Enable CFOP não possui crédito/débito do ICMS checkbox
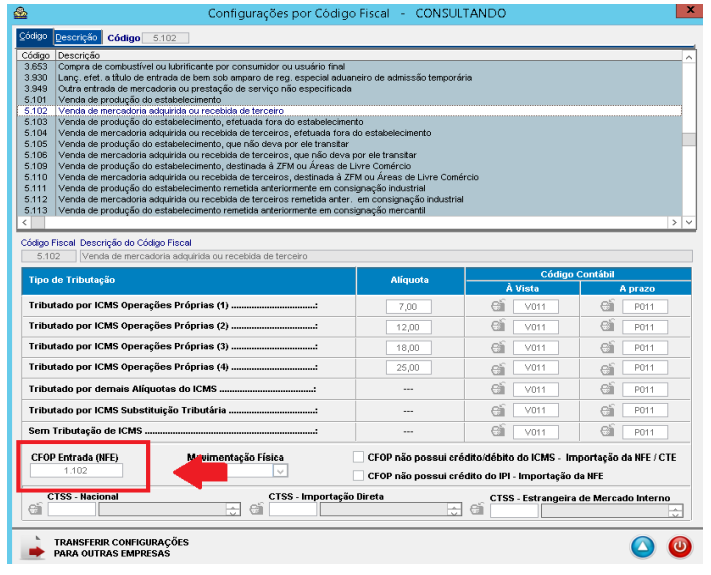The width and height of the screenshot is (711, 575). (358, 457)
